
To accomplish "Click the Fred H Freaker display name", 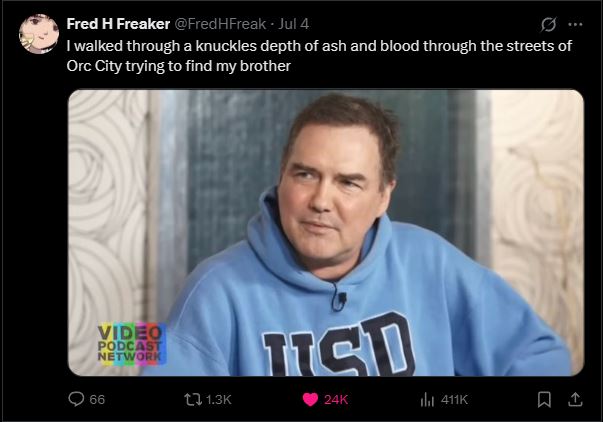I will [118, 24].
